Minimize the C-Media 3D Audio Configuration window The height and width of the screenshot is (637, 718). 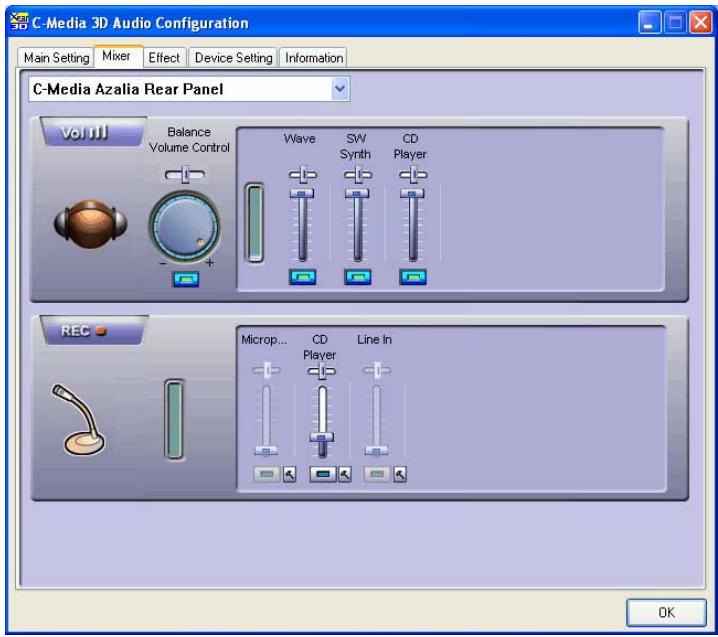(649, 22)
